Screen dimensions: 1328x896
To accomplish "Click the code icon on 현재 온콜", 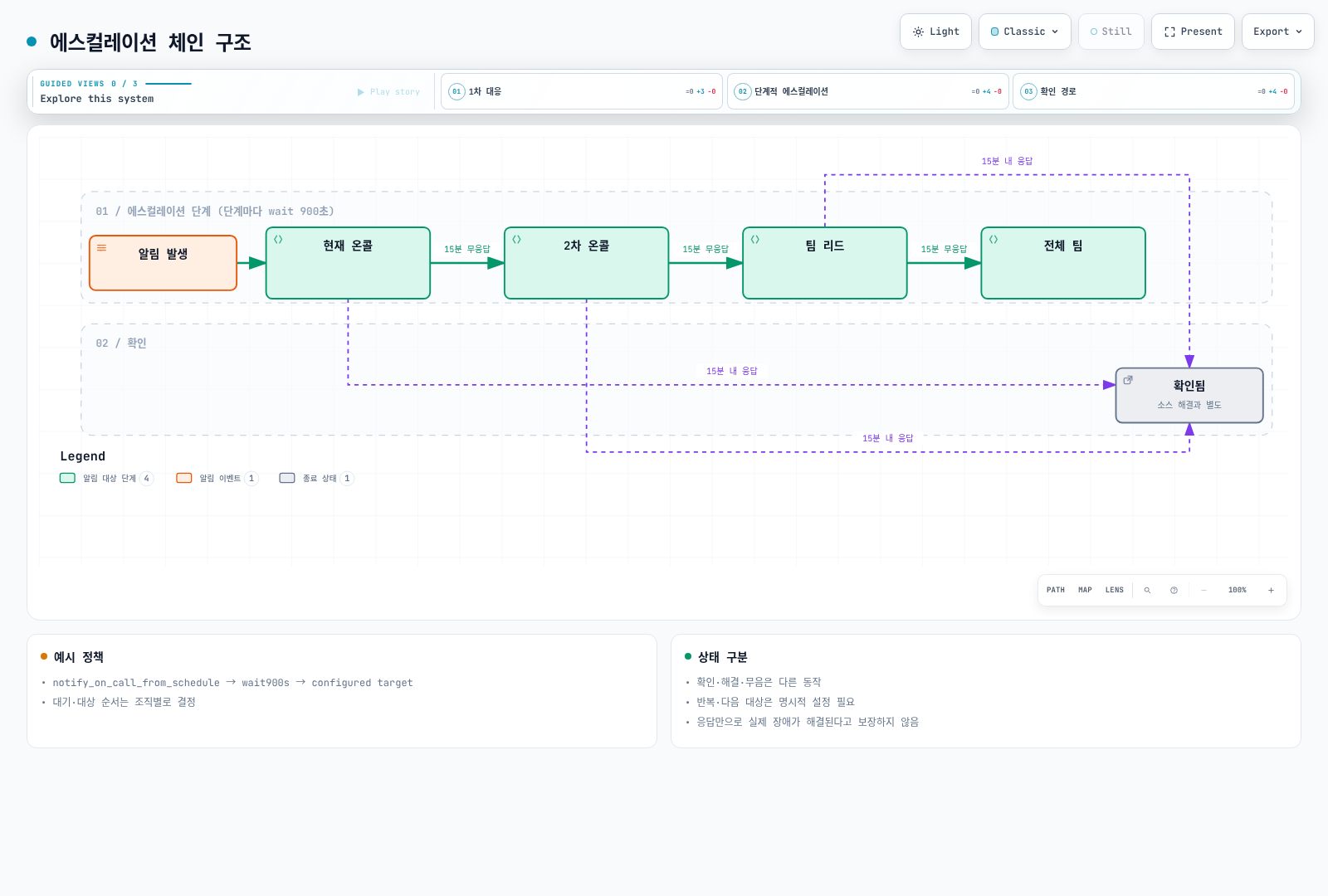I will (278, 240).
